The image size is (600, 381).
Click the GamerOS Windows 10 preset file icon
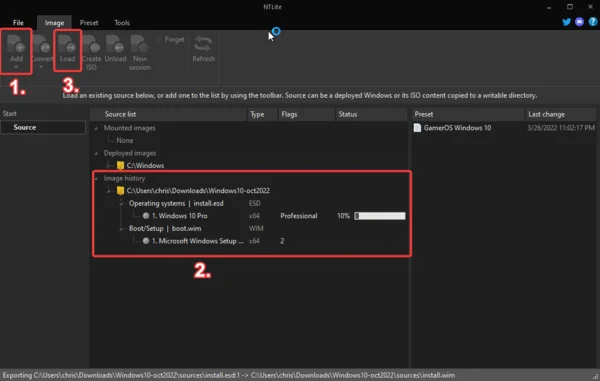click(x=417, y=128)
